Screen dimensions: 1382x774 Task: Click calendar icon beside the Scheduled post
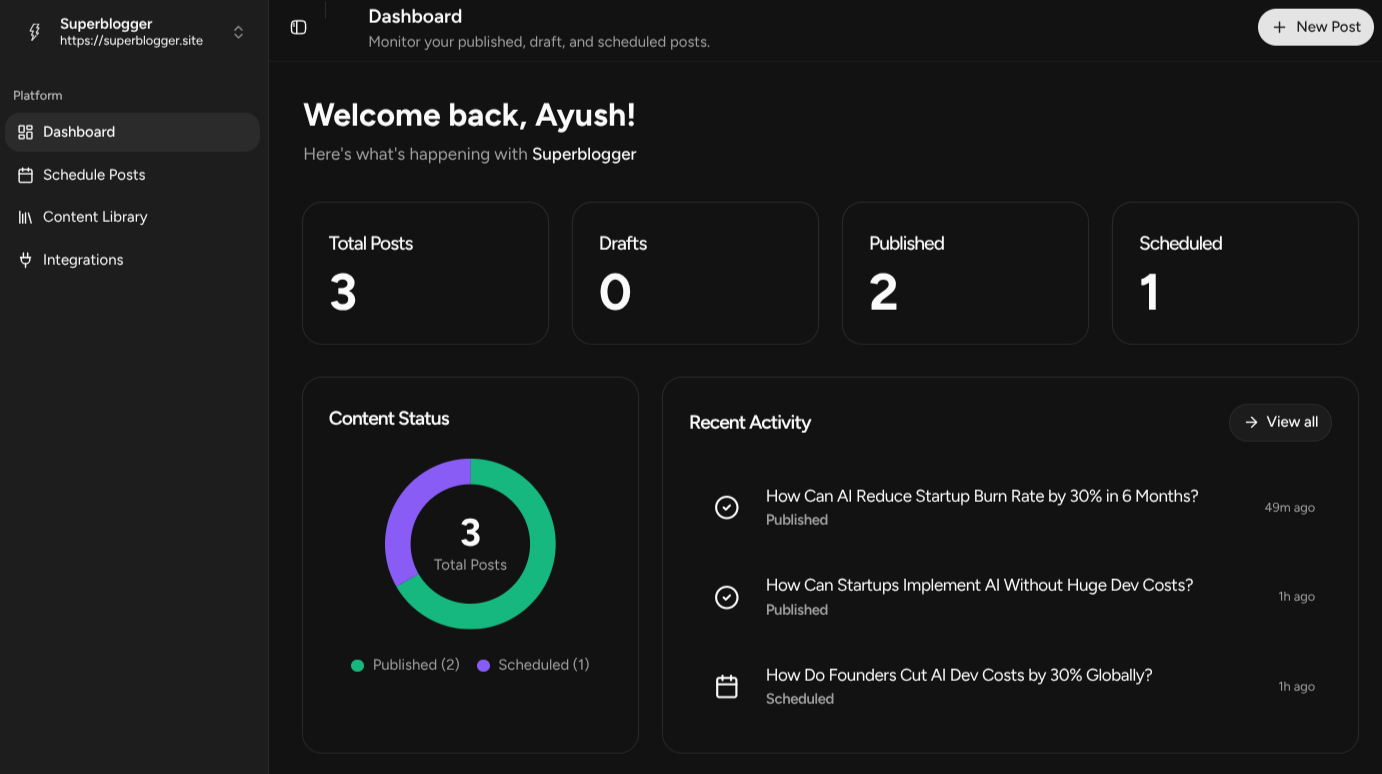pyautogui.click(x=727, y=687)
